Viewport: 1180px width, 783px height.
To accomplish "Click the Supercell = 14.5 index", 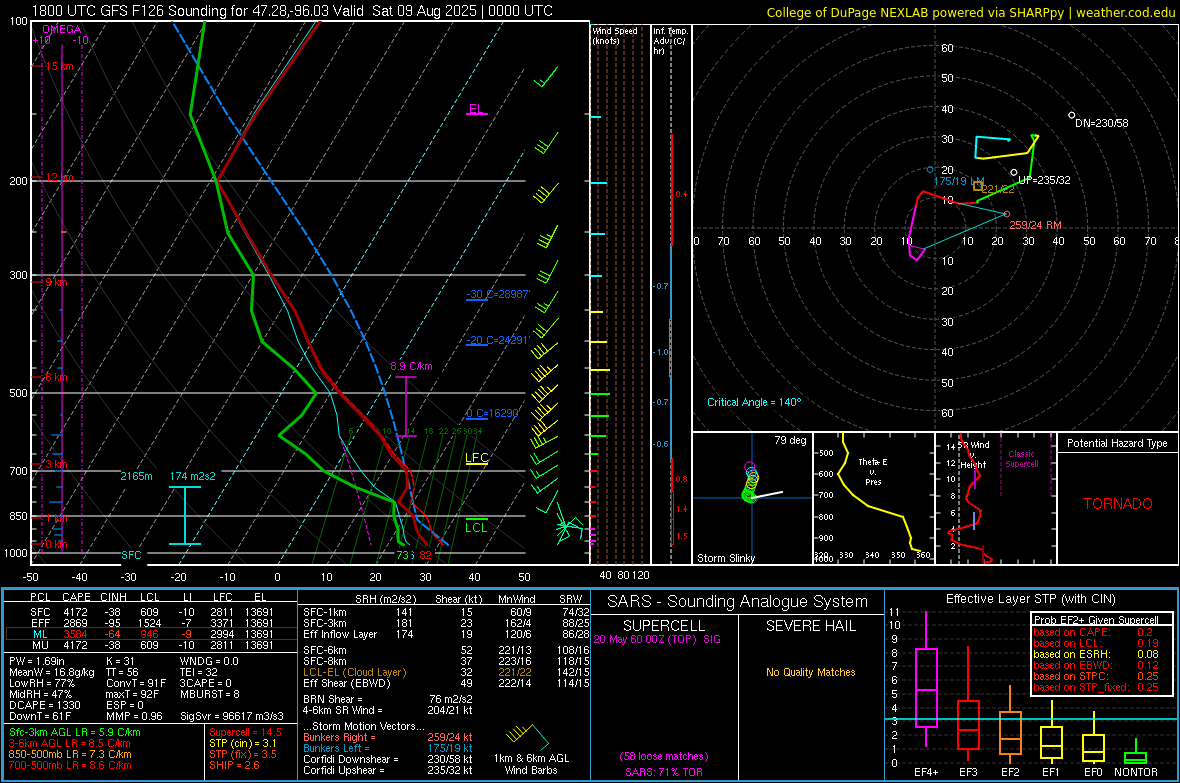I will pos(245,732).
